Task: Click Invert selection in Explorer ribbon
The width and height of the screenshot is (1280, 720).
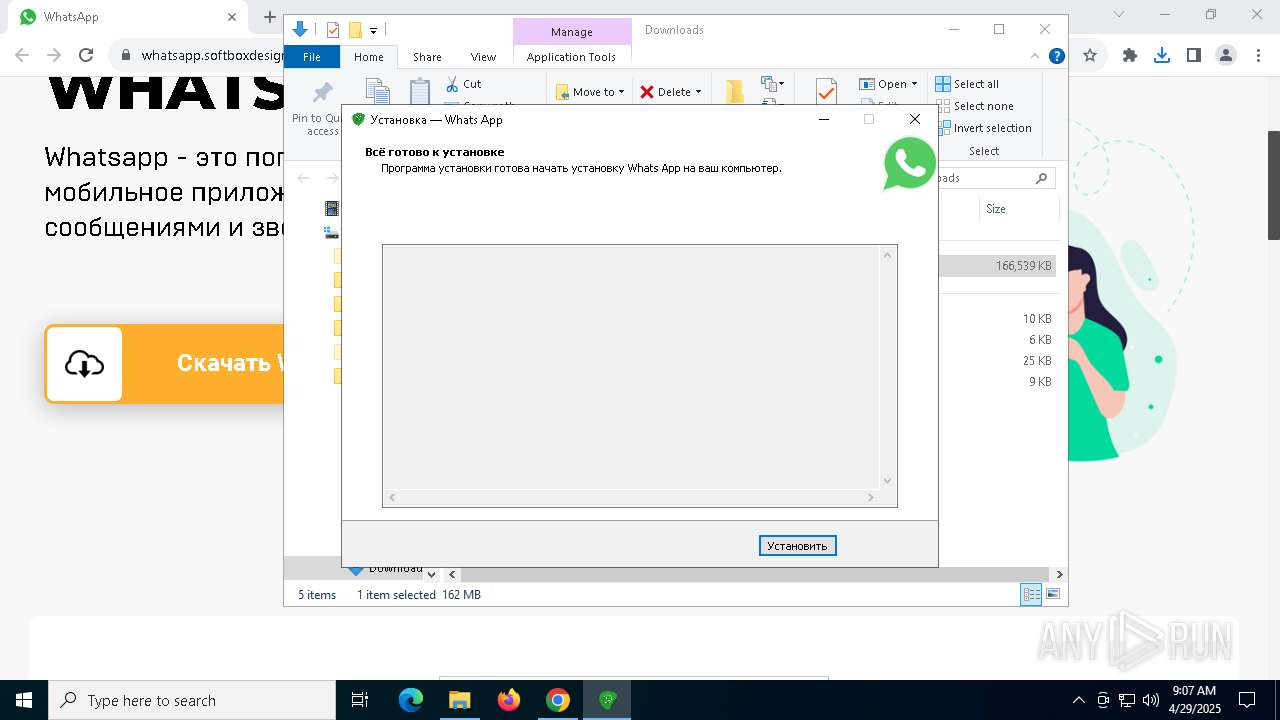Action: [x=984, y=128]
